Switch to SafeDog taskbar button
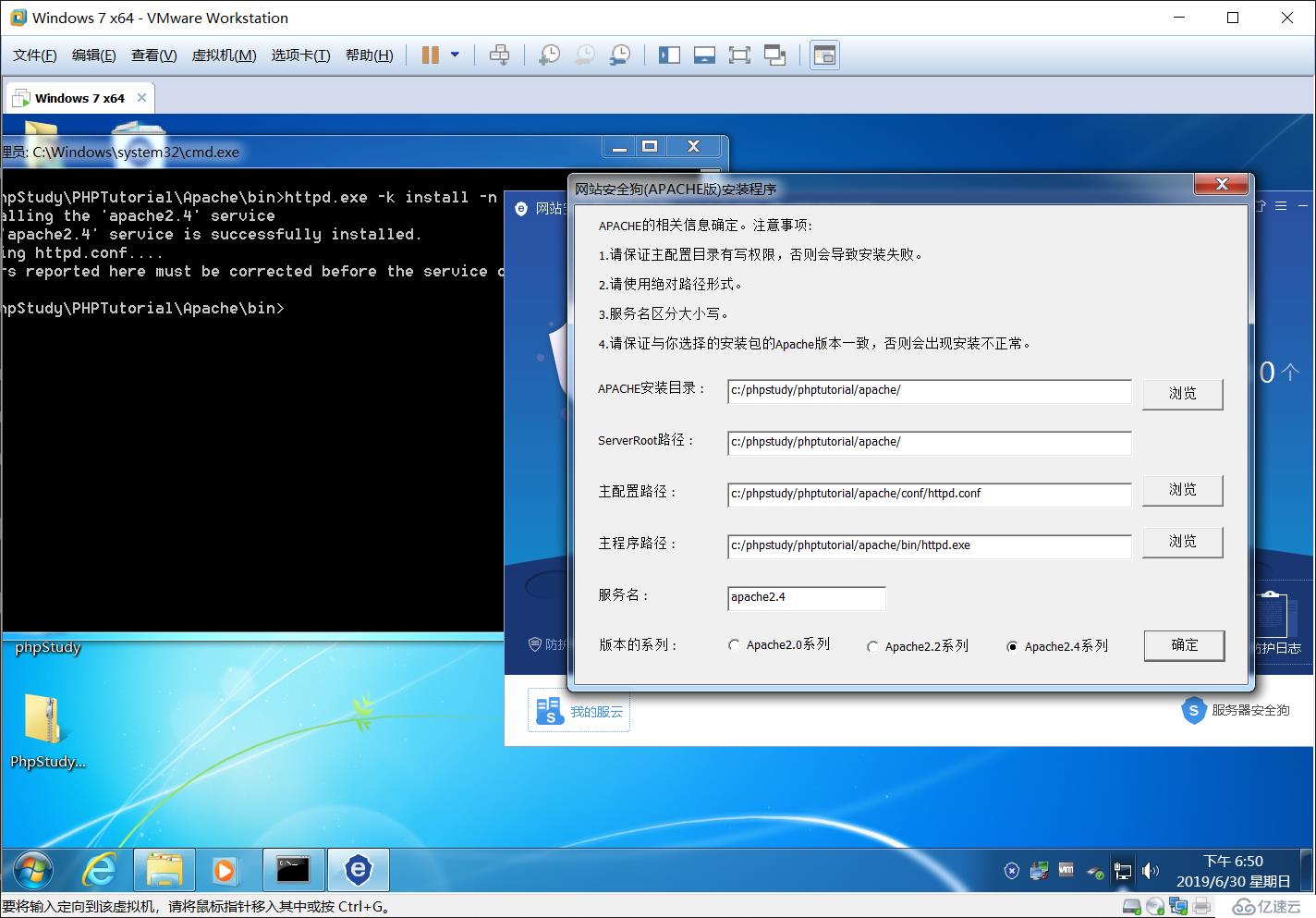Image resolution: width=1316 pixels, height=918 pixels. [x=358, y=870]
